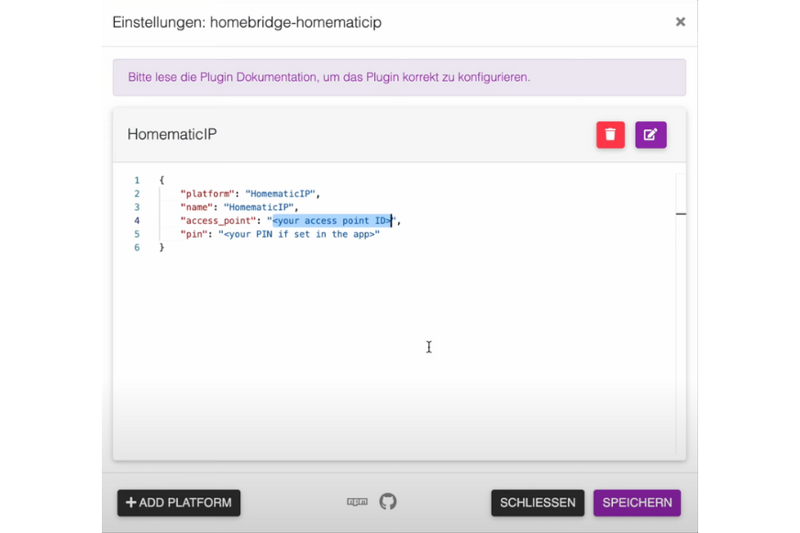Click line number 1 in the gutter
Image resolution: width=800 pixels, height=533 pixels.
(137, 180)
